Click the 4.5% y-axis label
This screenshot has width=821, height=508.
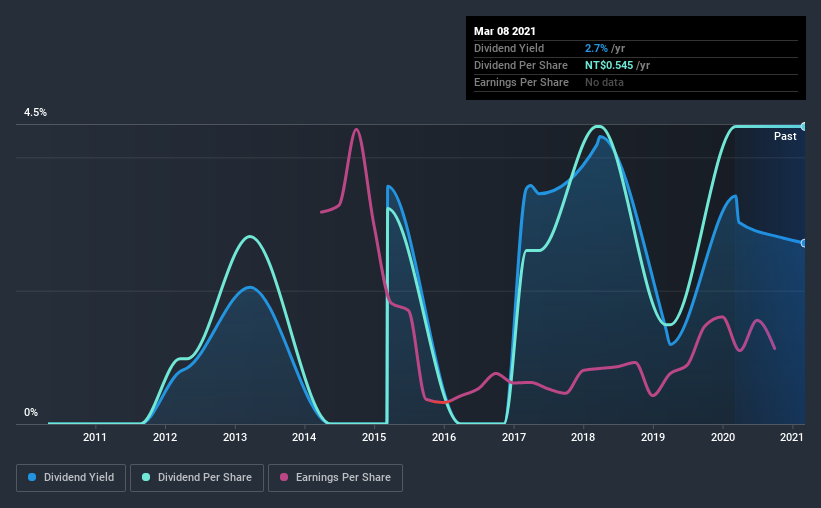pos(35,113)
